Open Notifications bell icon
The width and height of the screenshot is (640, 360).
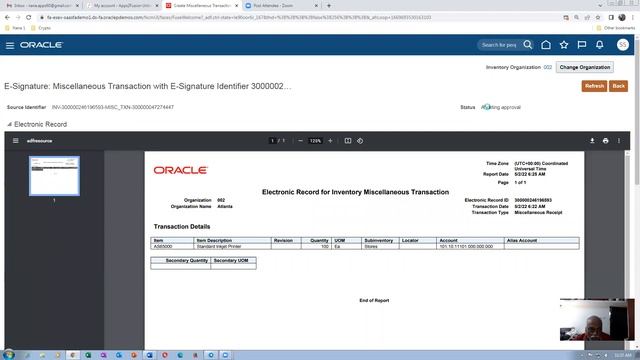point(600,45)
